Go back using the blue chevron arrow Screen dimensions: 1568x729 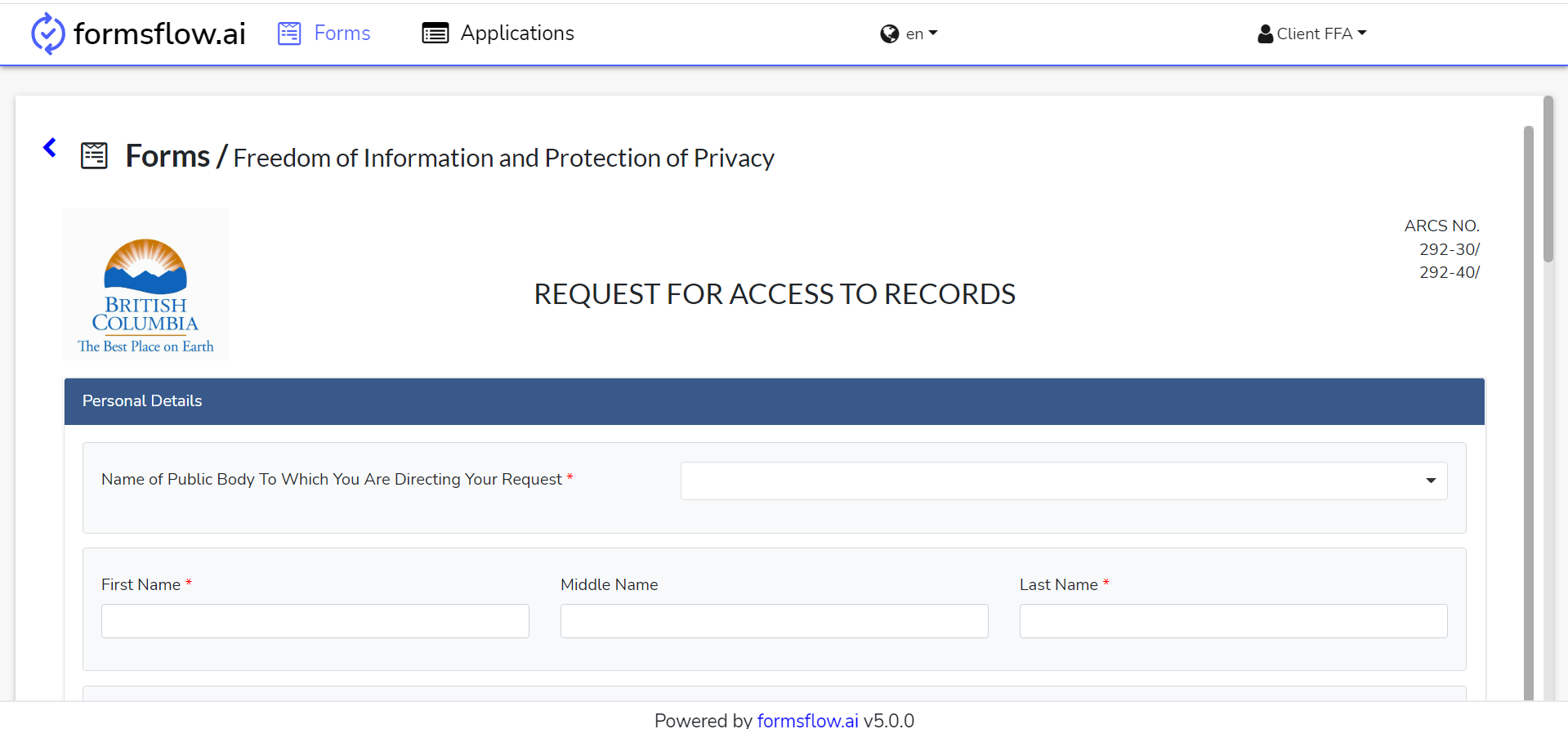tap(50, 147)
